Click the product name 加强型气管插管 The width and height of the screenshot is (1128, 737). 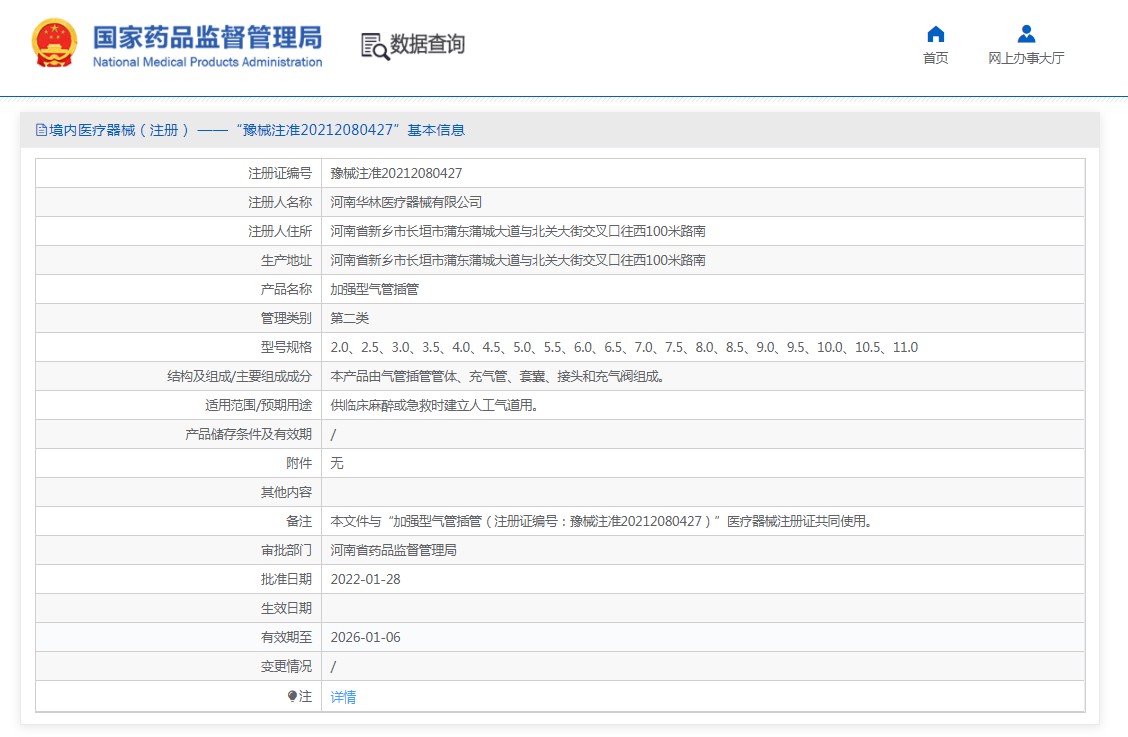pyautogui.click(x=374, y=289)
